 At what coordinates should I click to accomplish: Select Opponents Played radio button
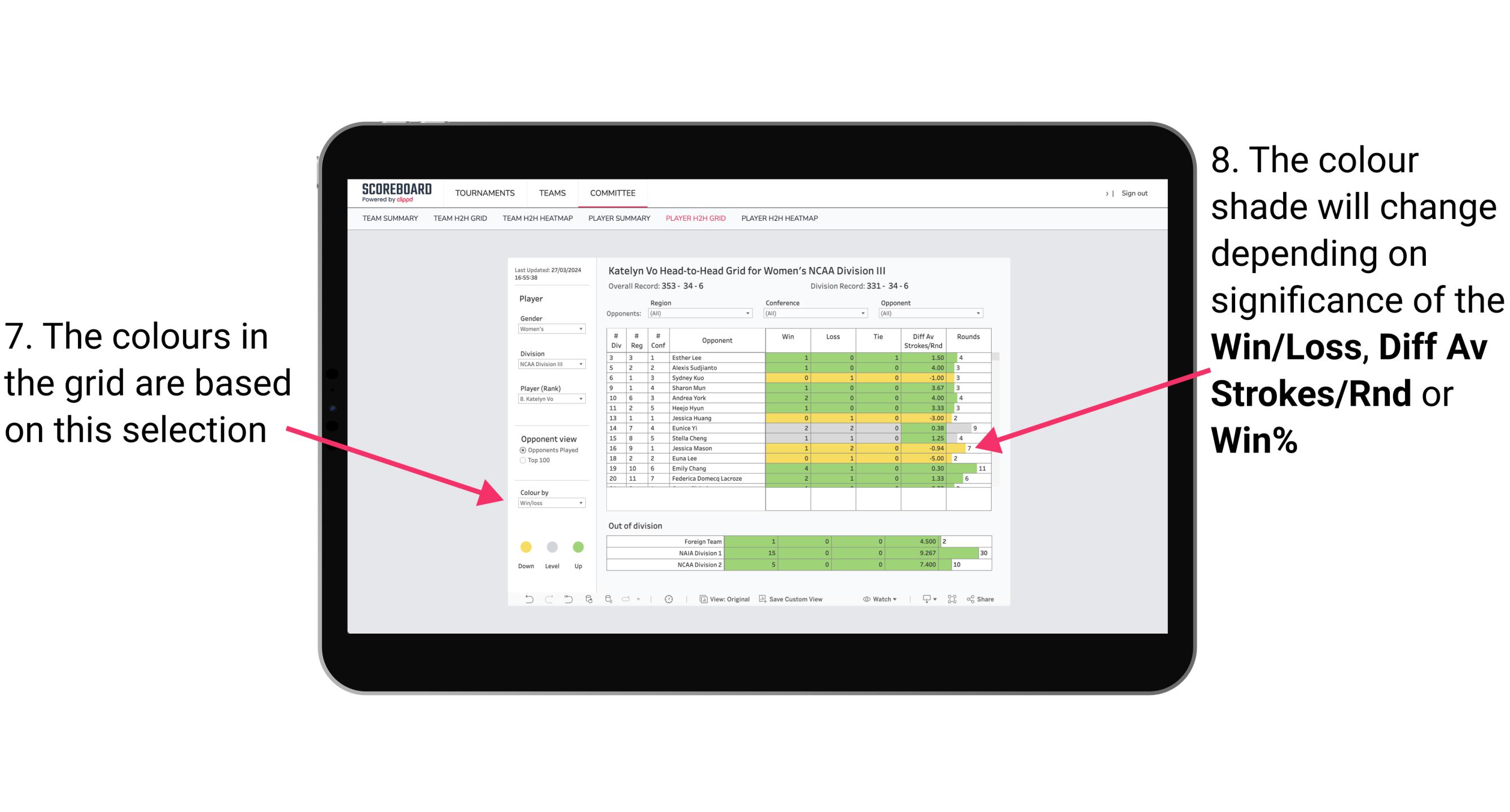519,450
